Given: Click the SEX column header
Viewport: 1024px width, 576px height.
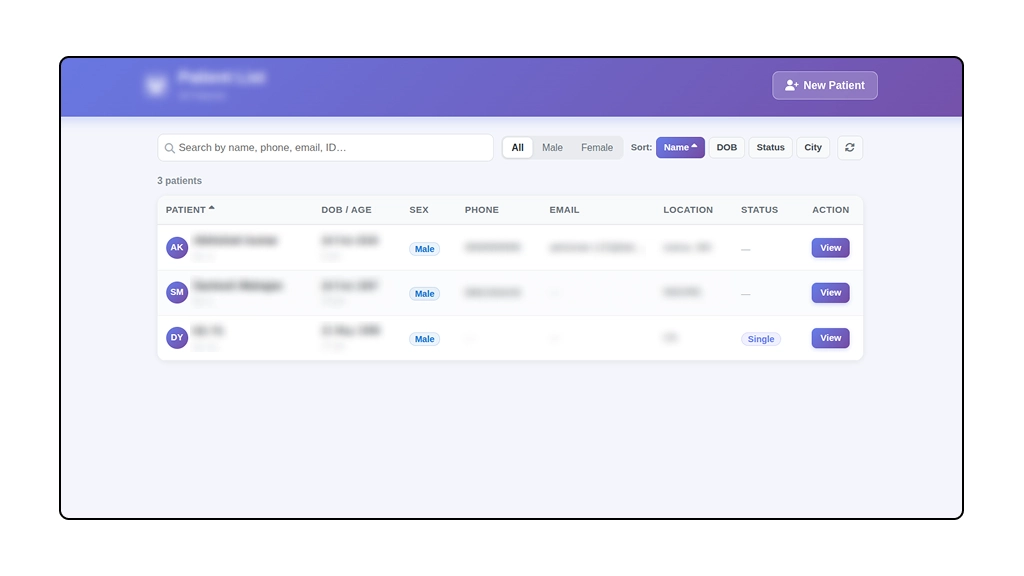Looking at the screenshot, I should pyautogui.click(x=419, y=210).
